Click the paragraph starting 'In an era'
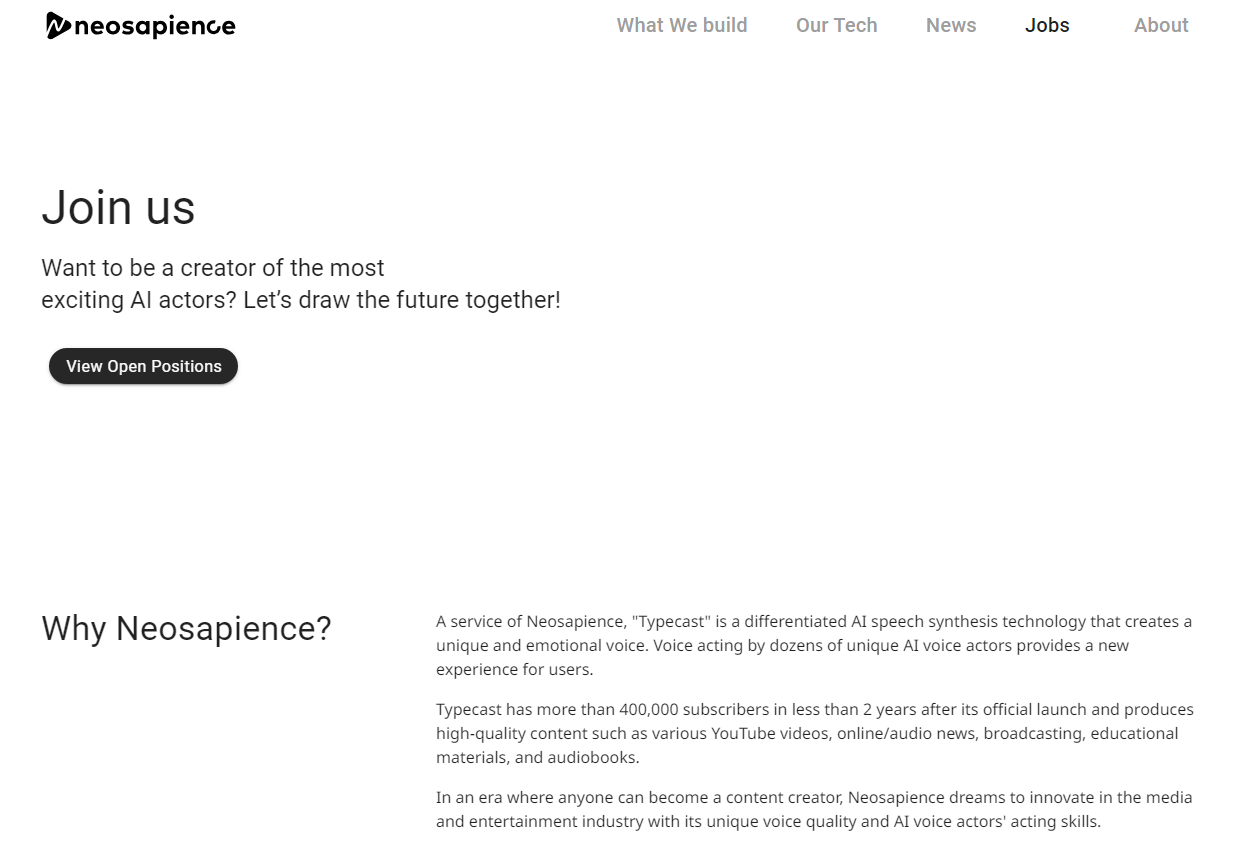1249x850 pixels. (x=814, y=809)
